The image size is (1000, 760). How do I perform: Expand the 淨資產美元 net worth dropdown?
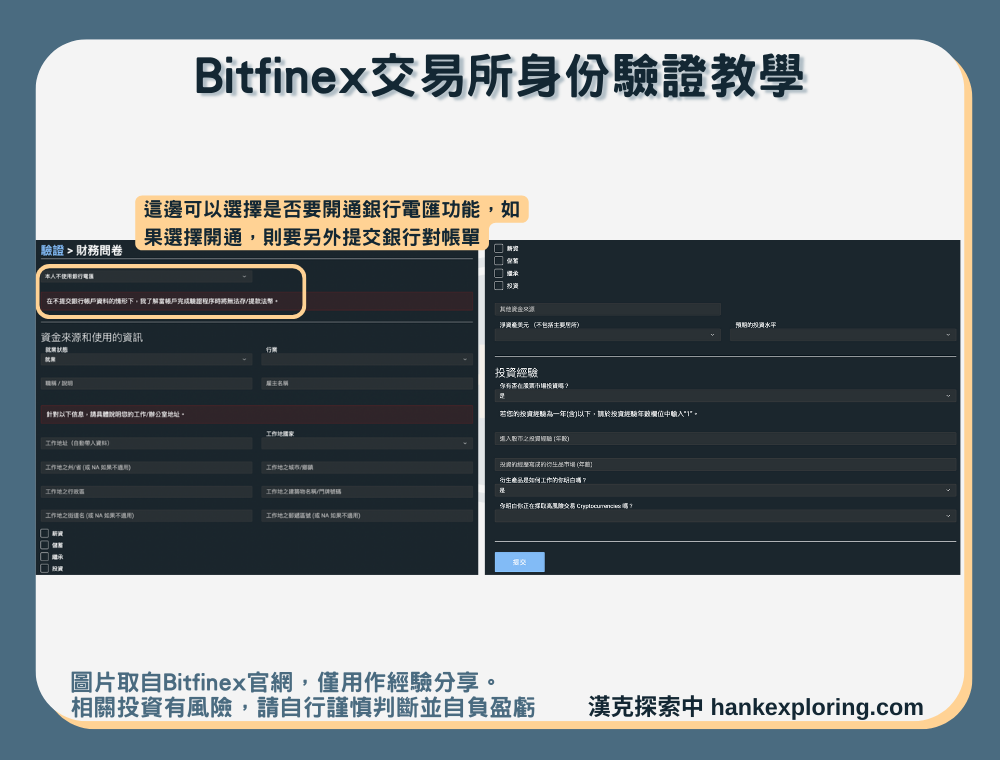pos(607,335)
